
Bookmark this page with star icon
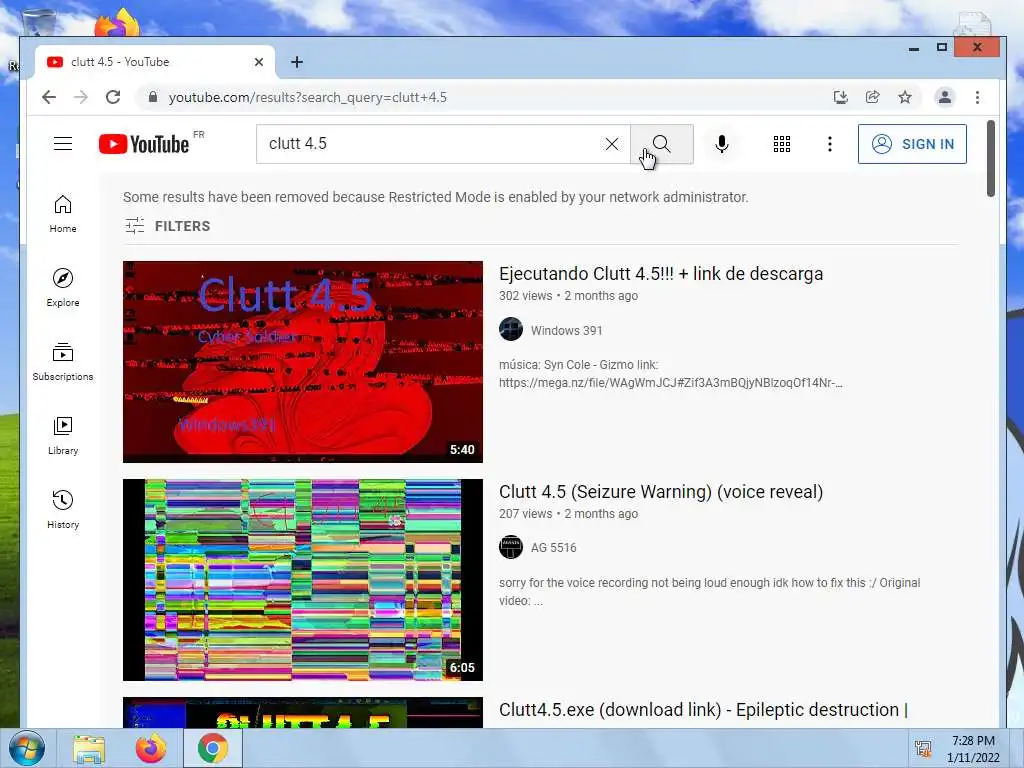[904, 97]
